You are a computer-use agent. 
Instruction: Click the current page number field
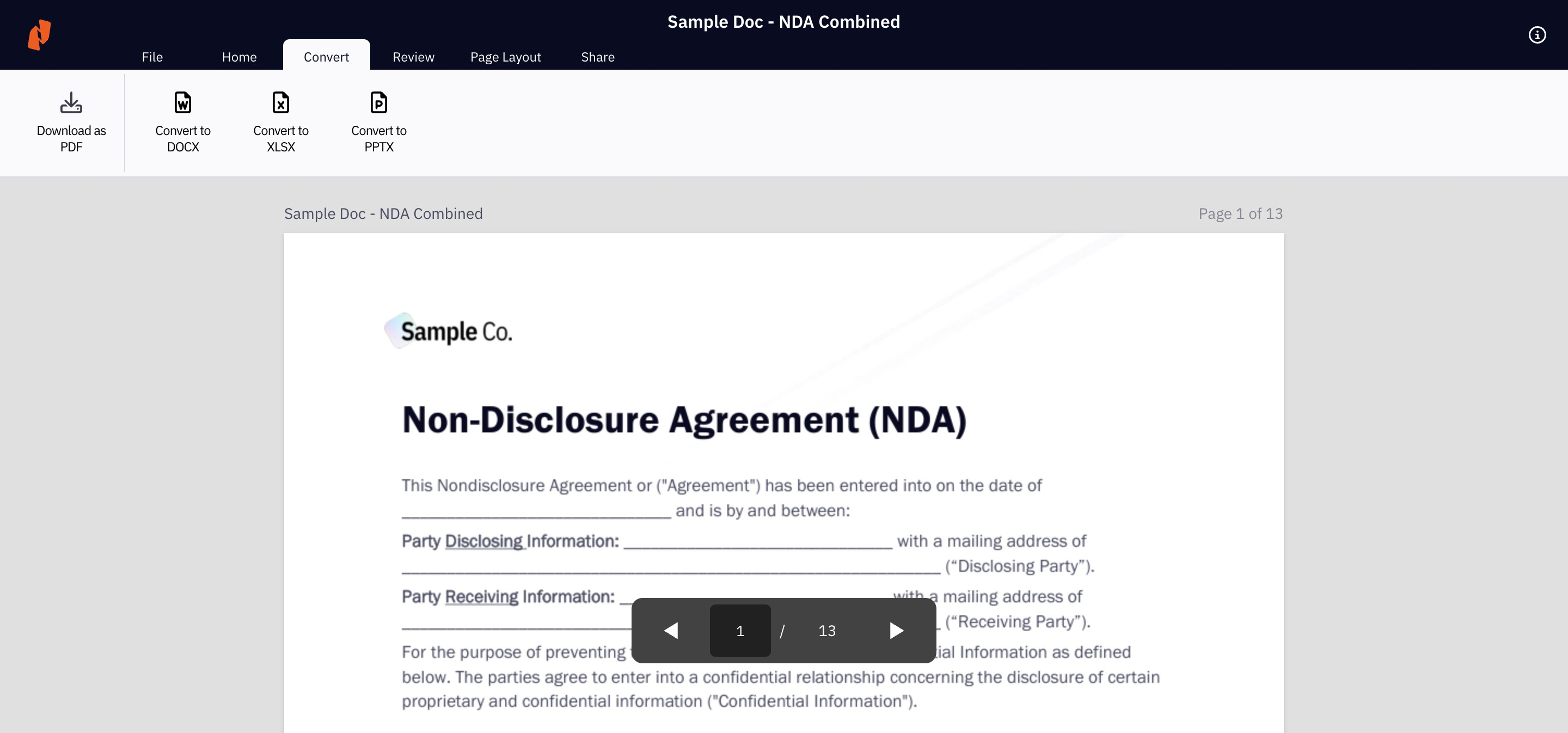click(740, 630)
